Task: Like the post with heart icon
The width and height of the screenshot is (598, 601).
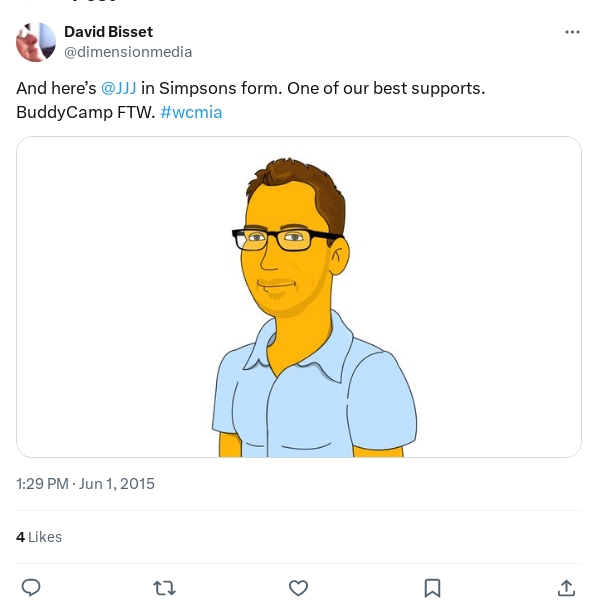Action: pyautogui.click(x=298, y=588)
